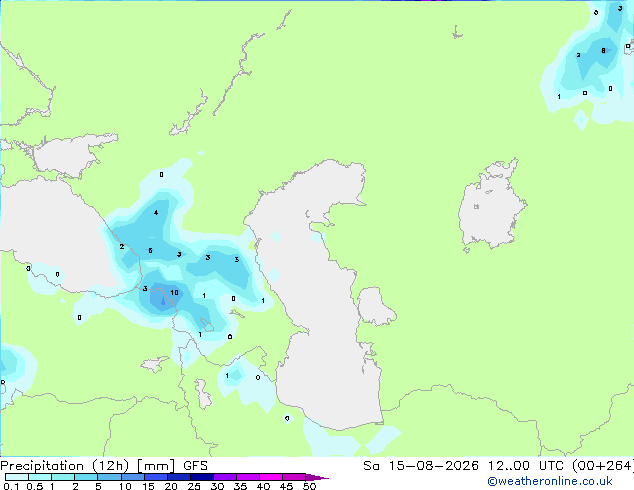Pick the 45–50 mm legend swatch
Viewport: 634px width, 490px height.
[294, 477]
